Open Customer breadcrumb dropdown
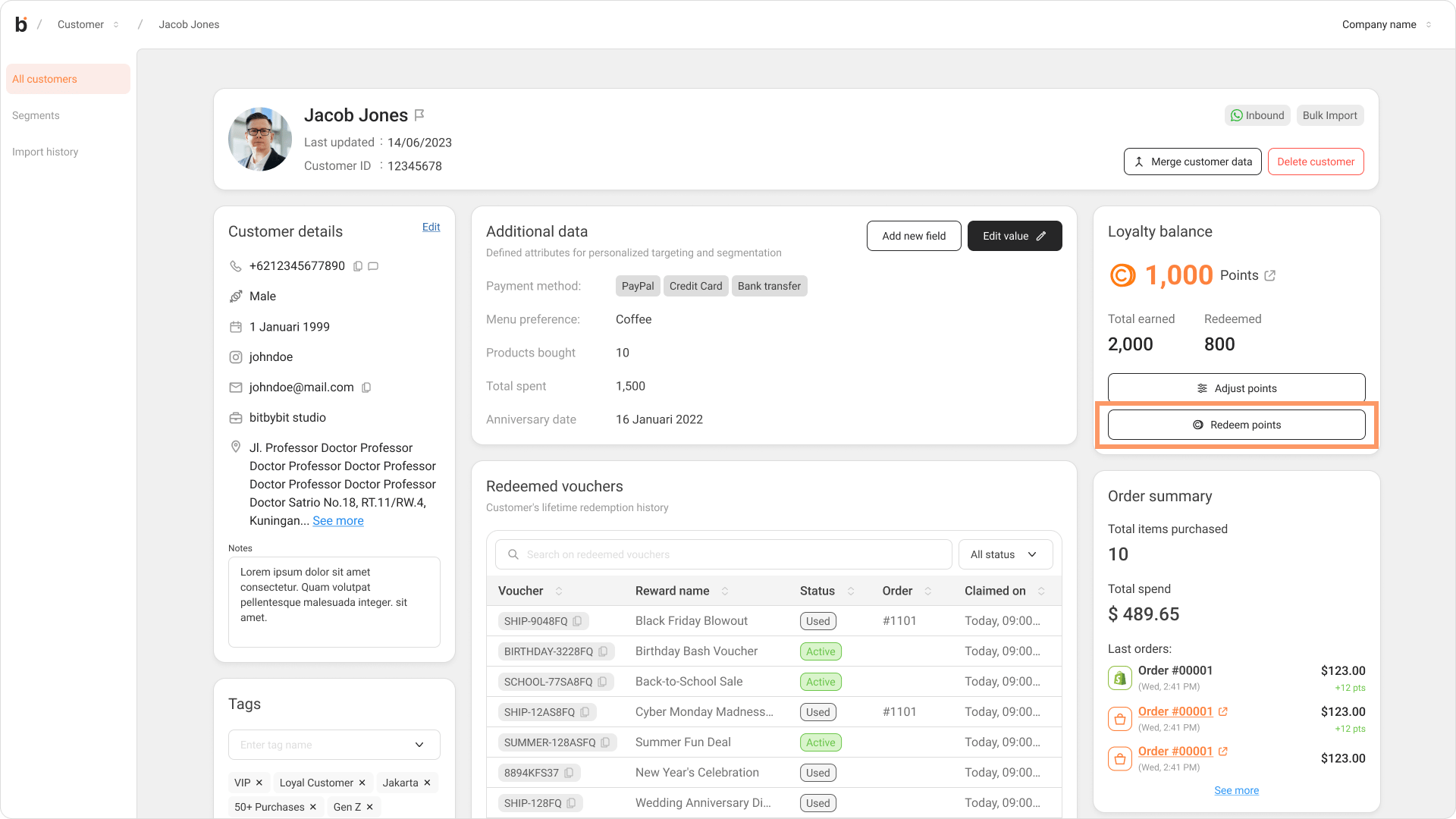Screen dimensions: 1456x819 (116, 24)
